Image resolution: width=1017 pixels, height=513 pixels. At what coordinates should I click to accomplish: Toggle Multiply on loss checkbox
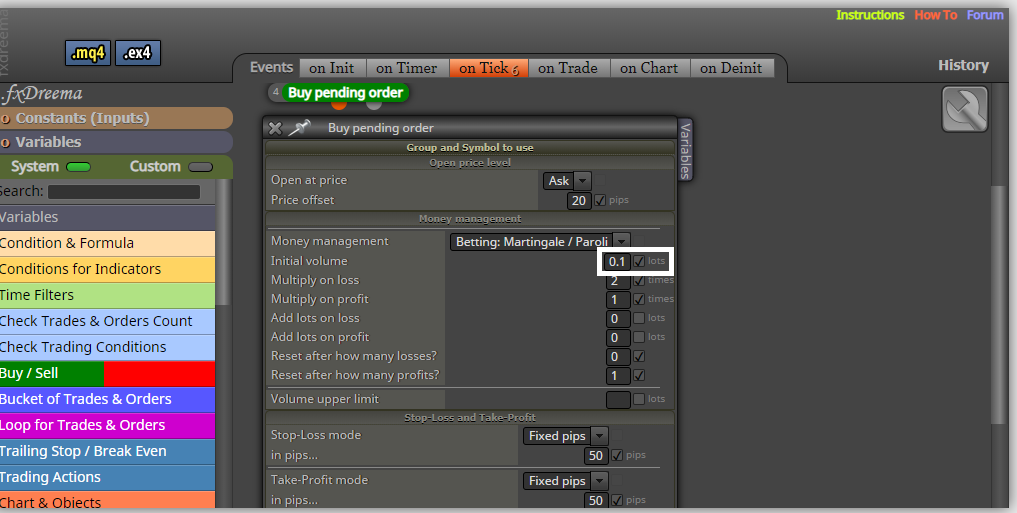coord(639,280)
